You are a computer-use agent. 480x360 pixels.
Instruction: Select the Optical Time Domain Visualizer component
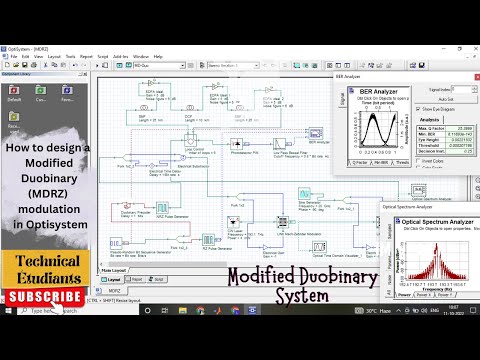[319, 247]
